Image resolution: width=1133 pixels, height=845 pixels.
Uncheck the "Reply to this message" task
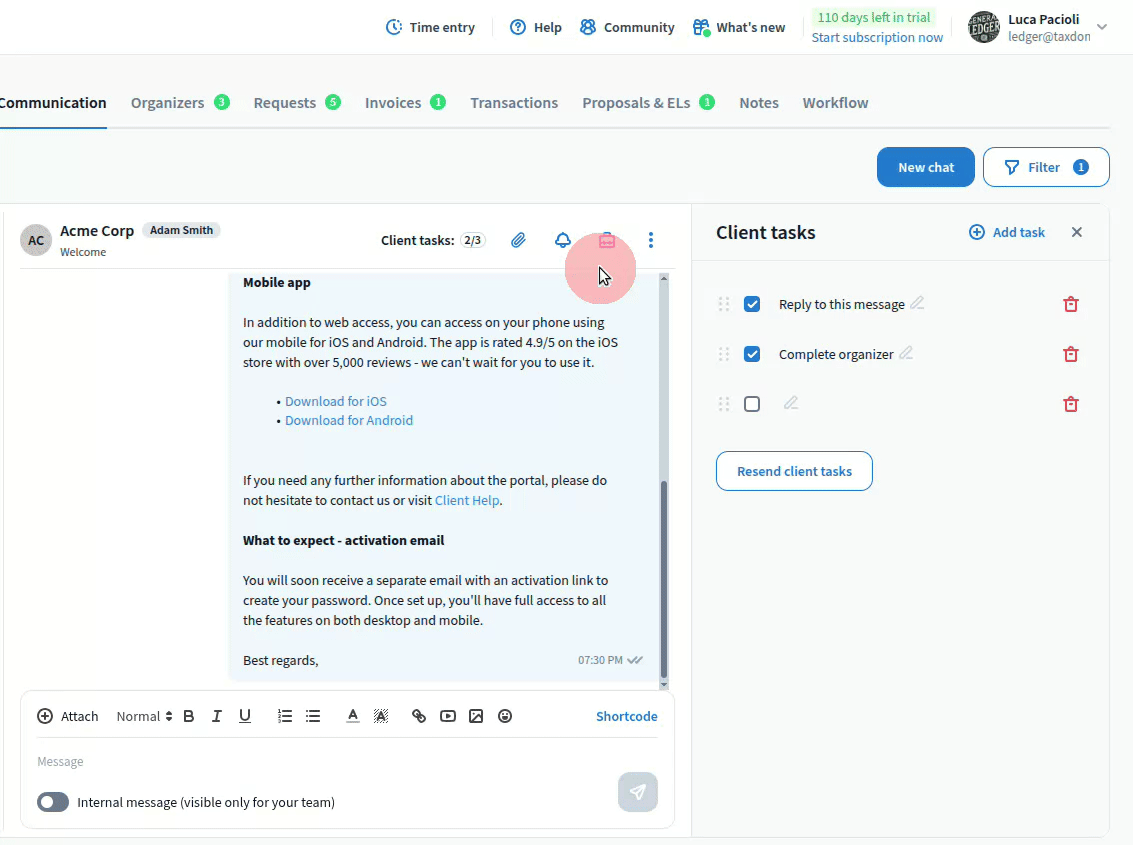[x=752, y=304]
